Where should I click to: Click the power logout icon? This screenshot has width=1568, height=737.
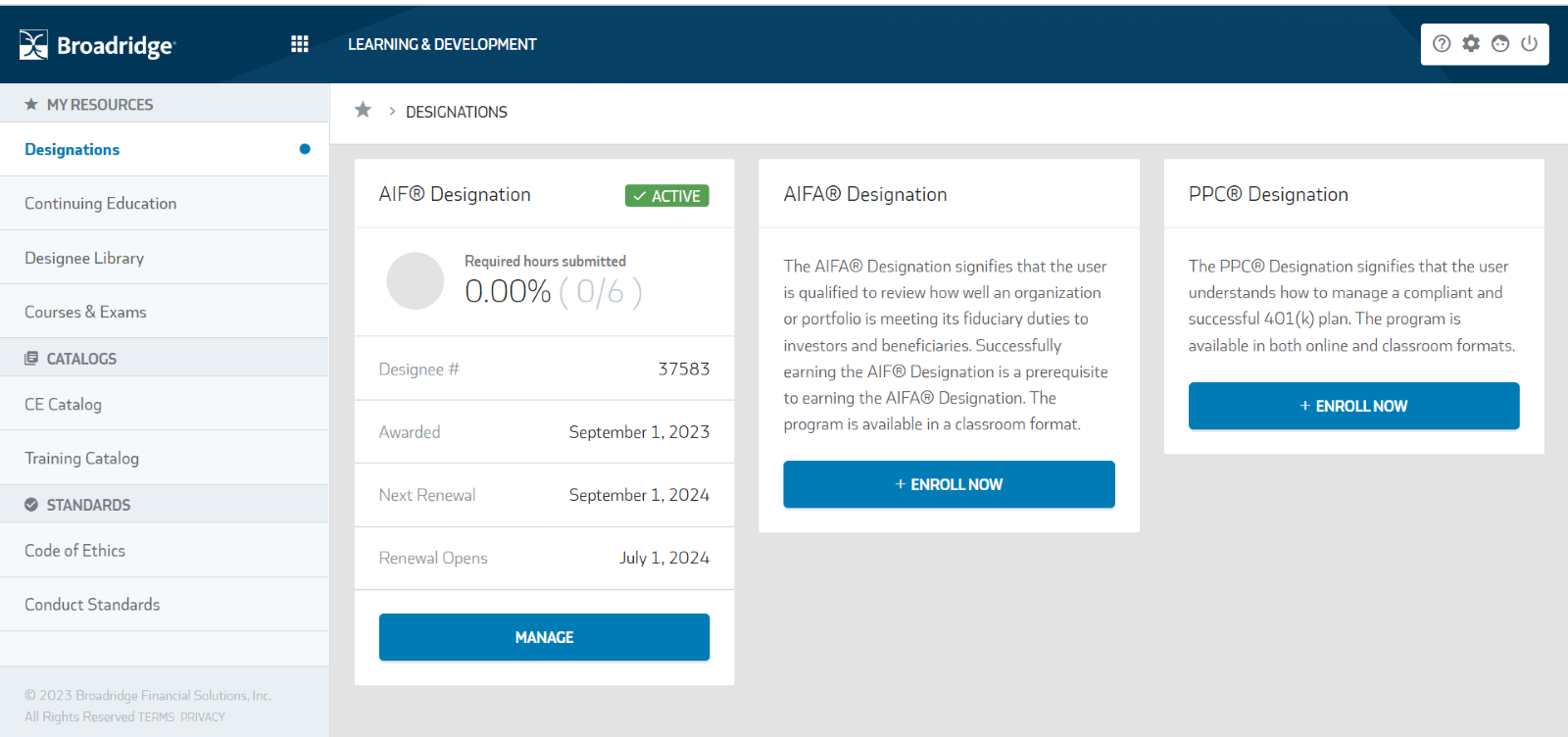[1529, 43]
